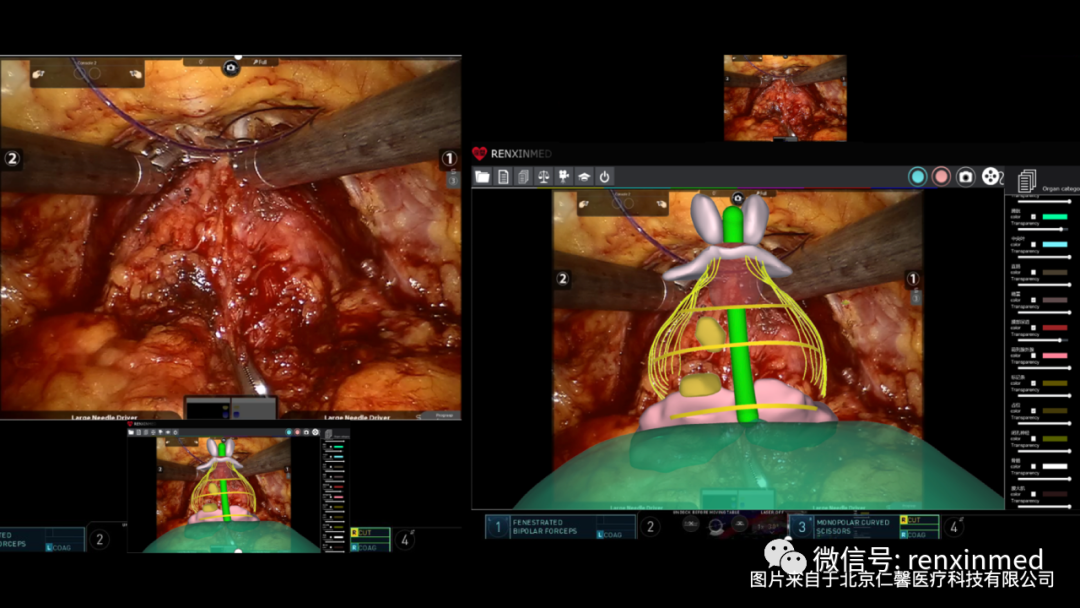Click the balance scale icon in toolbar
Image resolution: width=1080 pixels, height=608 pixels.
543,177
